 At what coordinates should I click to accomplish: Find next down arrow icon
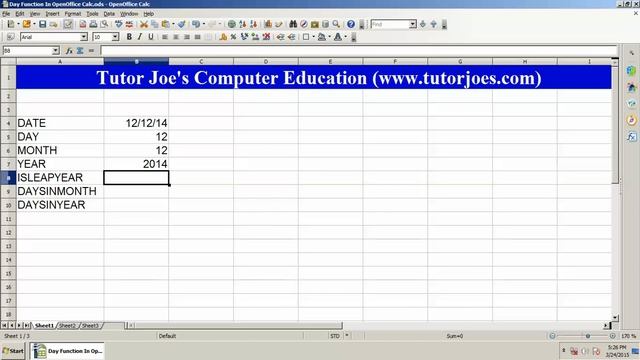pos(423,24)
